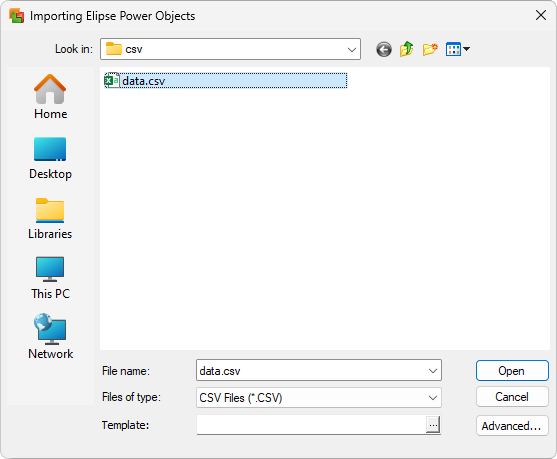Open the selected file
This screenshot has width=557, height=459.
512,371
